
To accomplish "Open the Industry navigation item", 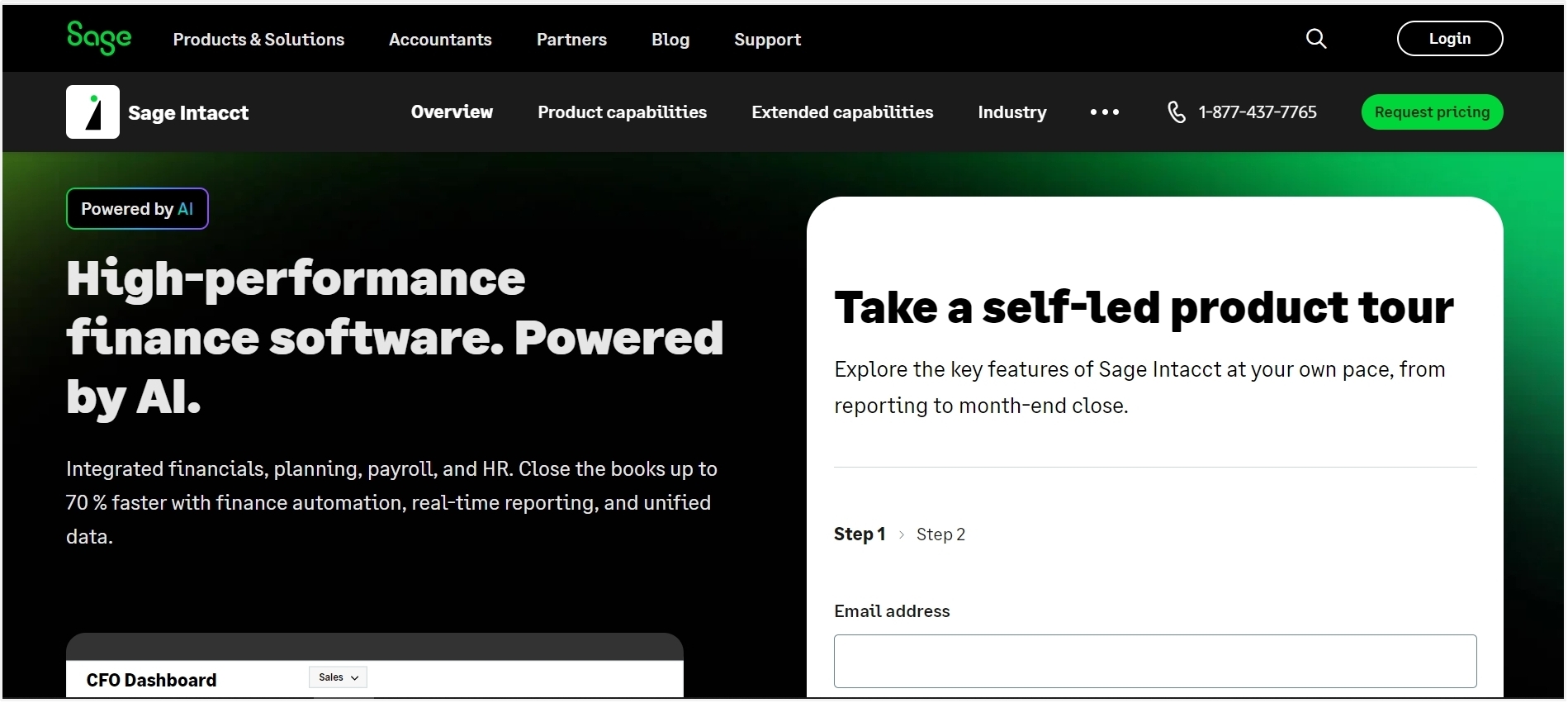I will point(1012,112).
